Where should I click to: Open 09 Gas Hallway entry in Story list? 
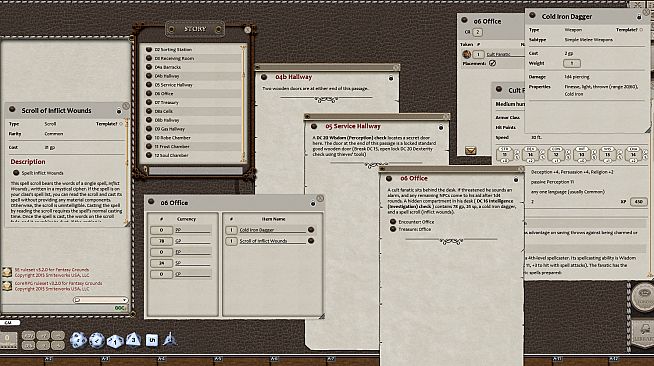tap(170, 129)
